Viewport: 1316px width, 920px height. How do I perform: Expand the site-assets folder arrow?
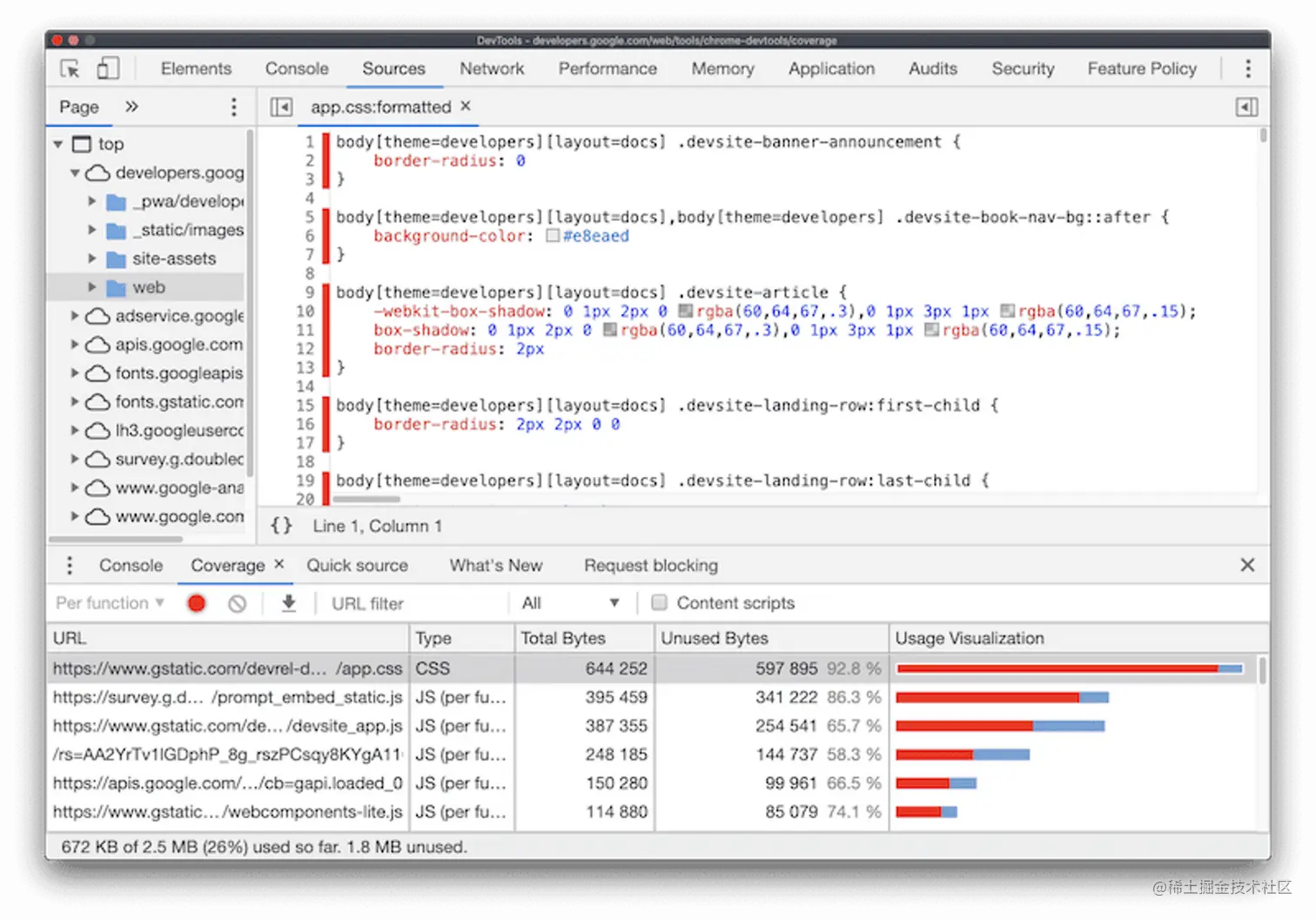click(x=91, y=259)
